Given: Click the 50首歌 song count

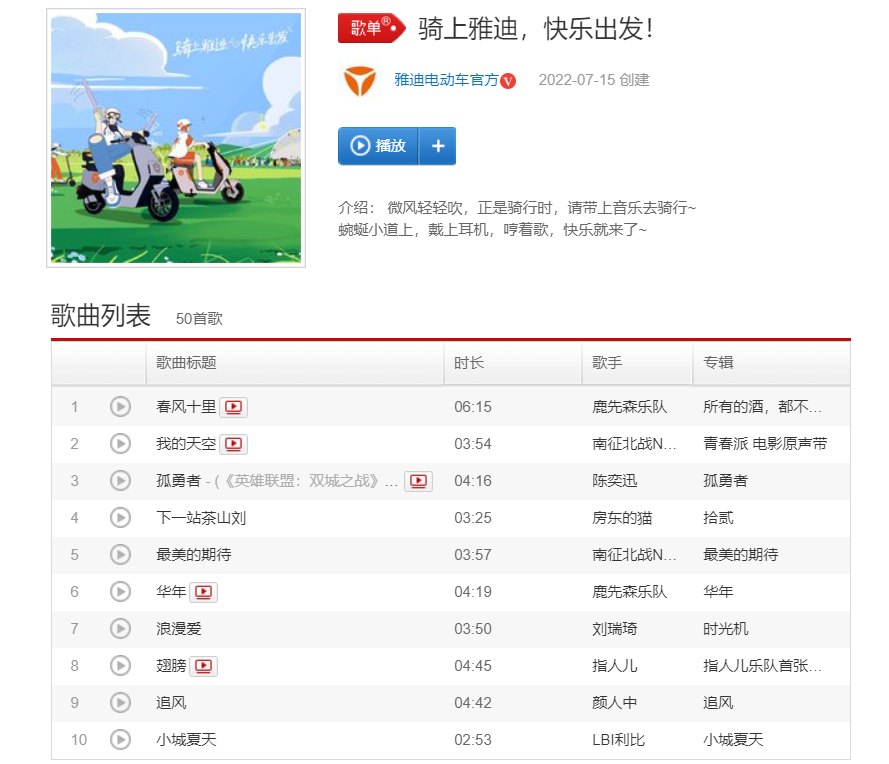Looking at the screenshot, I should (x=199, y=319).
